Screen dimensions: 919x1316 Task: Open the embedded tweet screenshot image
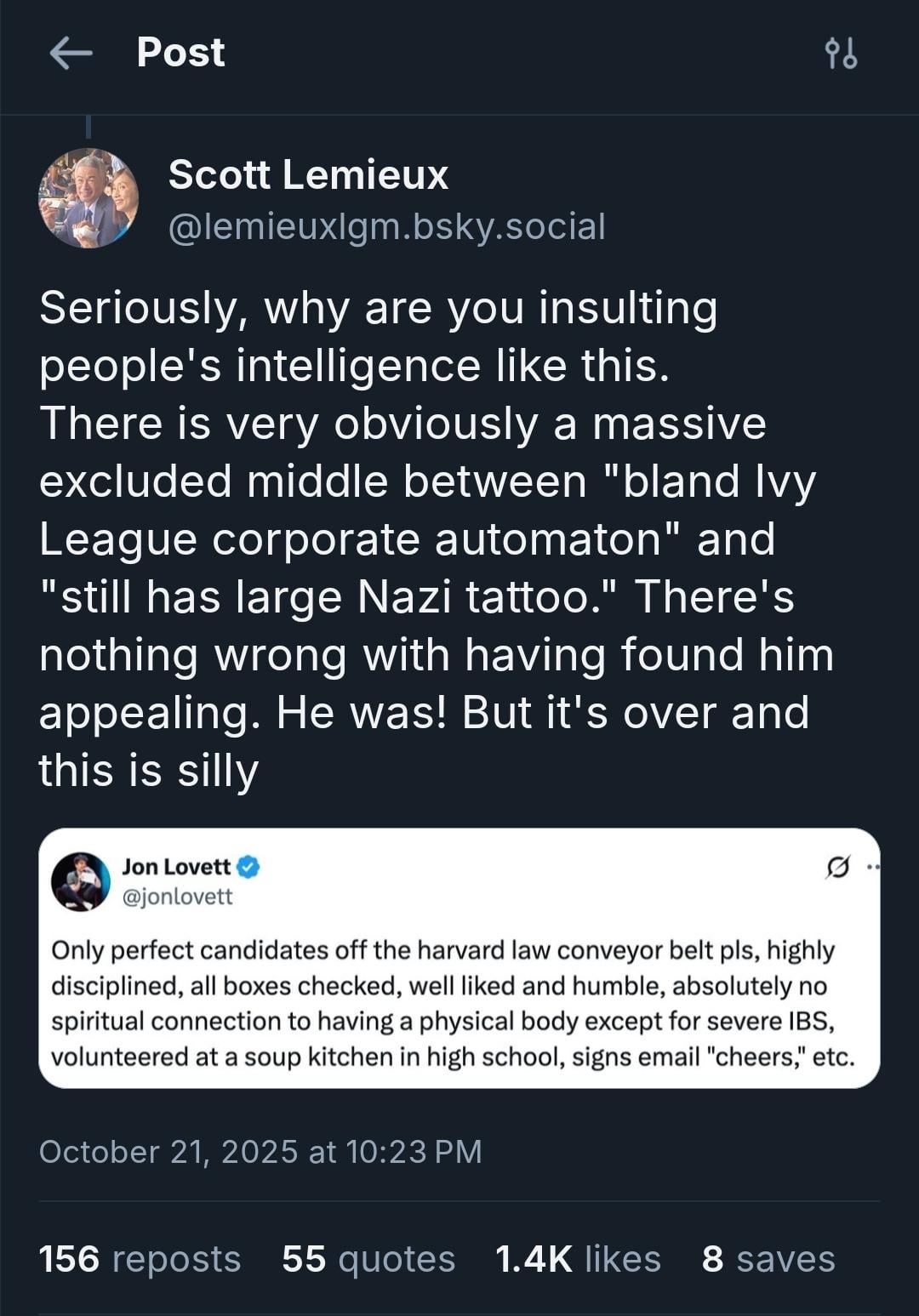[x=459, y=1004]
